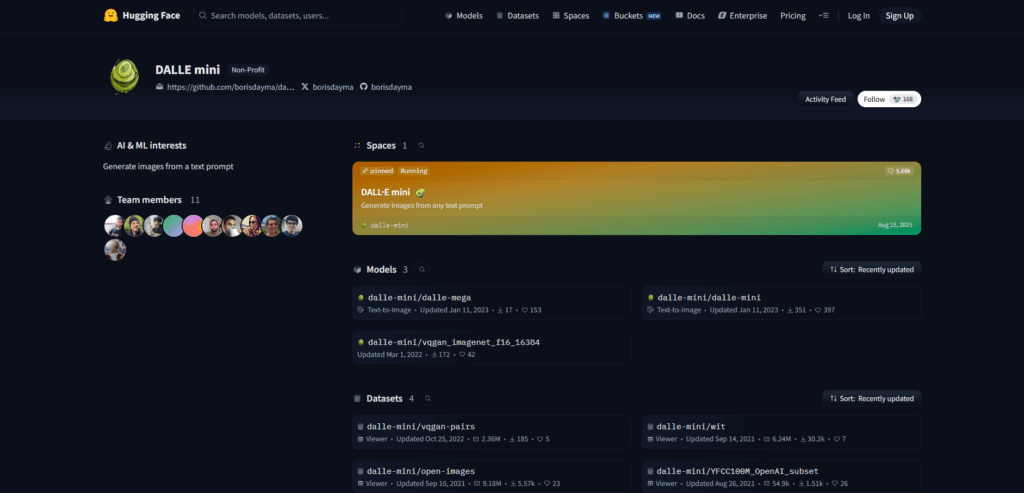Image resolution: width=1024 pixels, height=493 pixels.
Task: Click the Hugging Face logo
Action: pos(142,16)
